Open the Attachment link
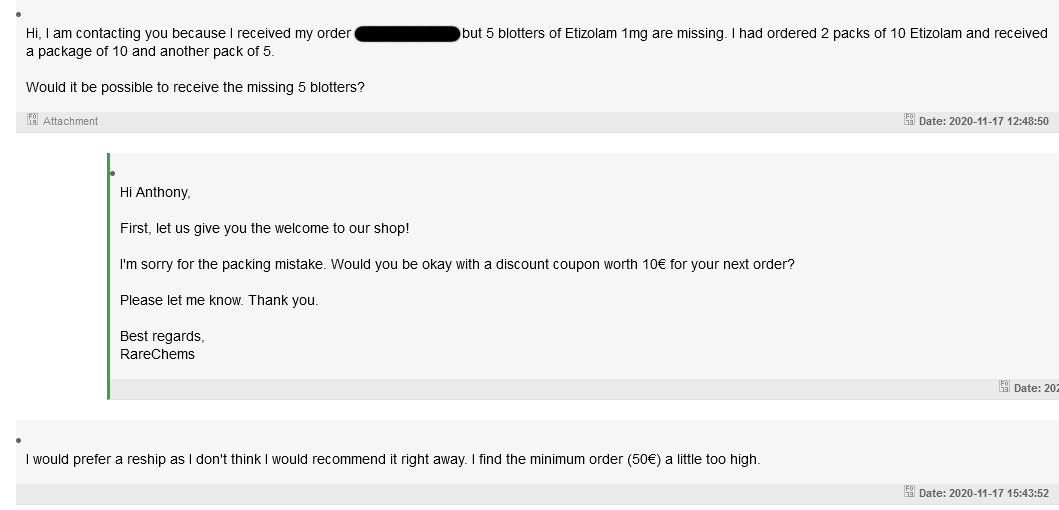 (x=70, y=121)
